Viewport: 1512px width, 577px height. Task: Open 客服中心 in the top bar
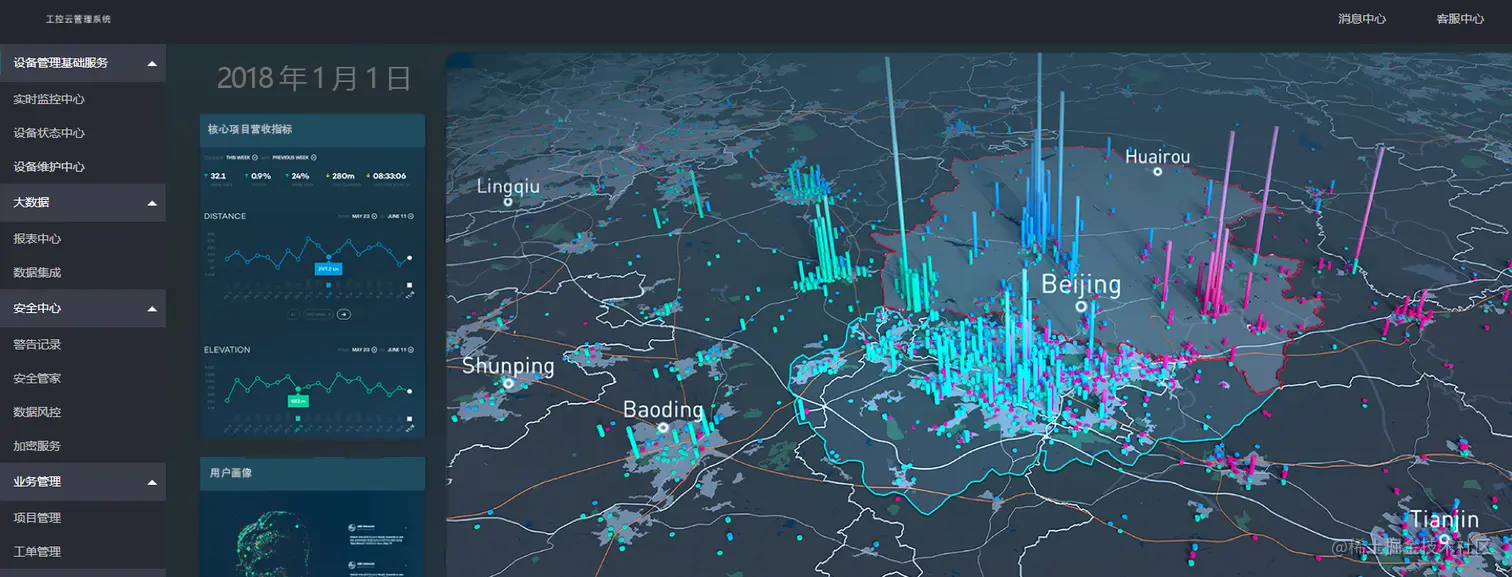(x=1460, y=19)
